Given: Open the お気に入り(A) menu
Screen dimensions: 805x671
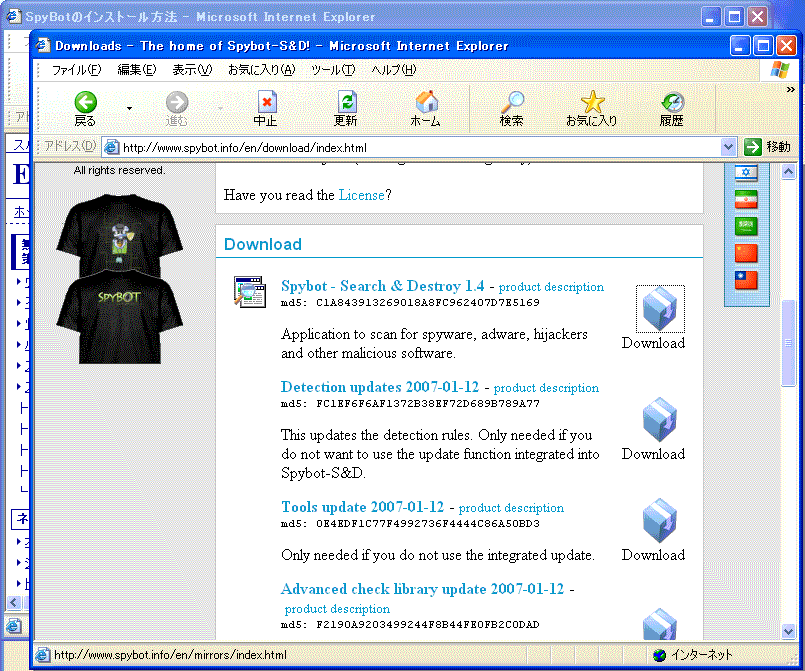Looking at the screenshot, I should click(262, 69).
